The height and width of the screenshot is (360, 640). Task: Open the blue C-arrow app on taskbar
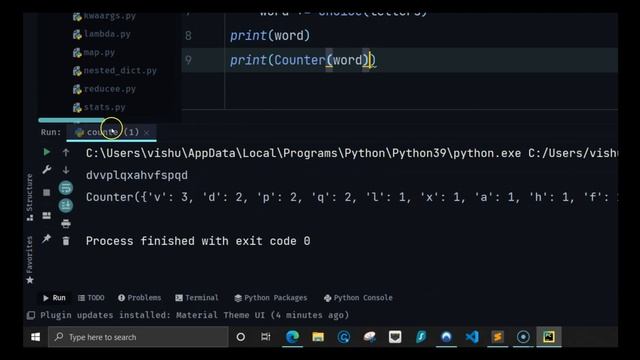[344, 337]
